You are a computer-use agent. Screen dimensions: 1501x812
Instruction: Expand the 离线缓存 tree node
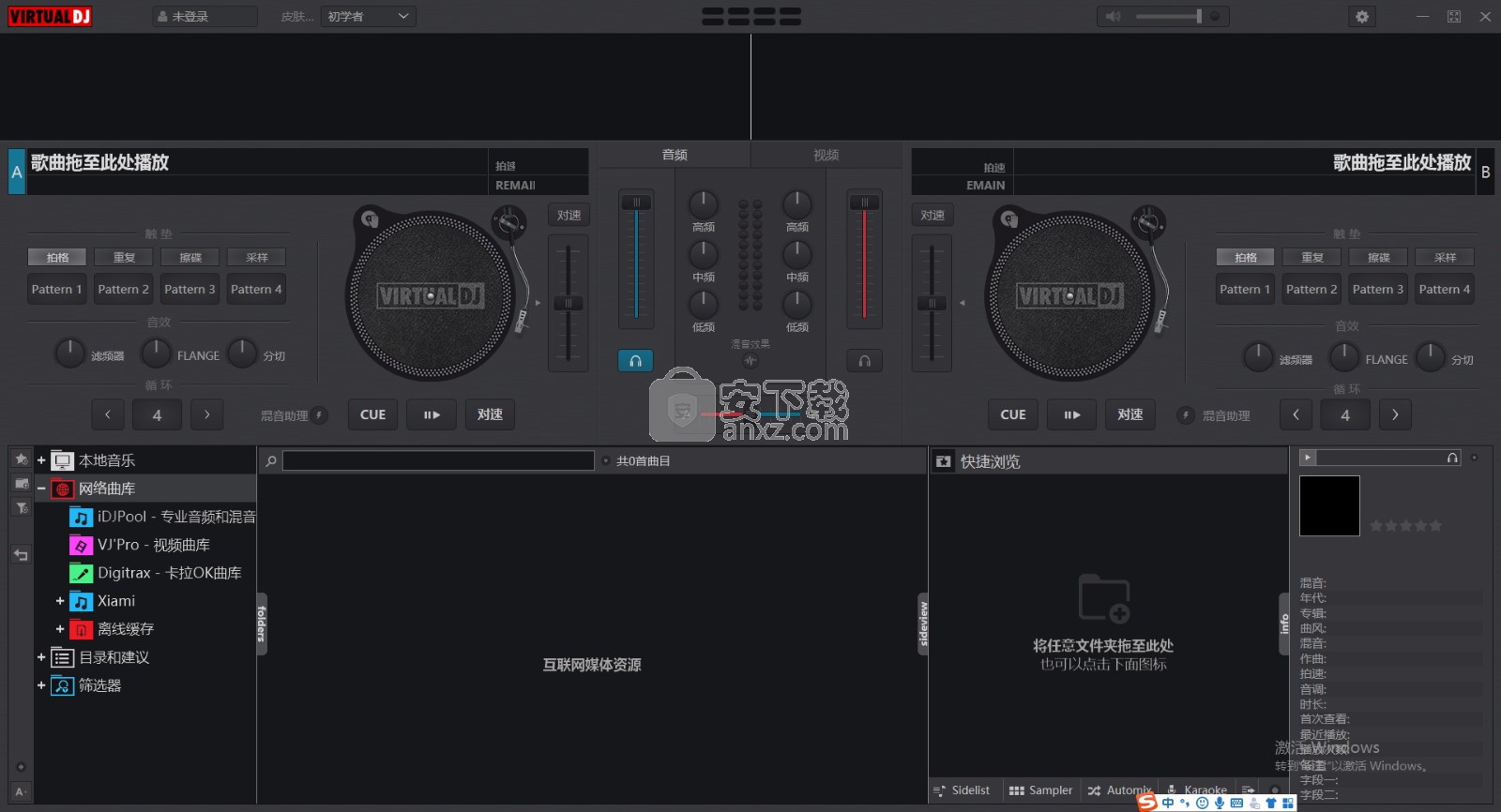click(x=60, y=629)
